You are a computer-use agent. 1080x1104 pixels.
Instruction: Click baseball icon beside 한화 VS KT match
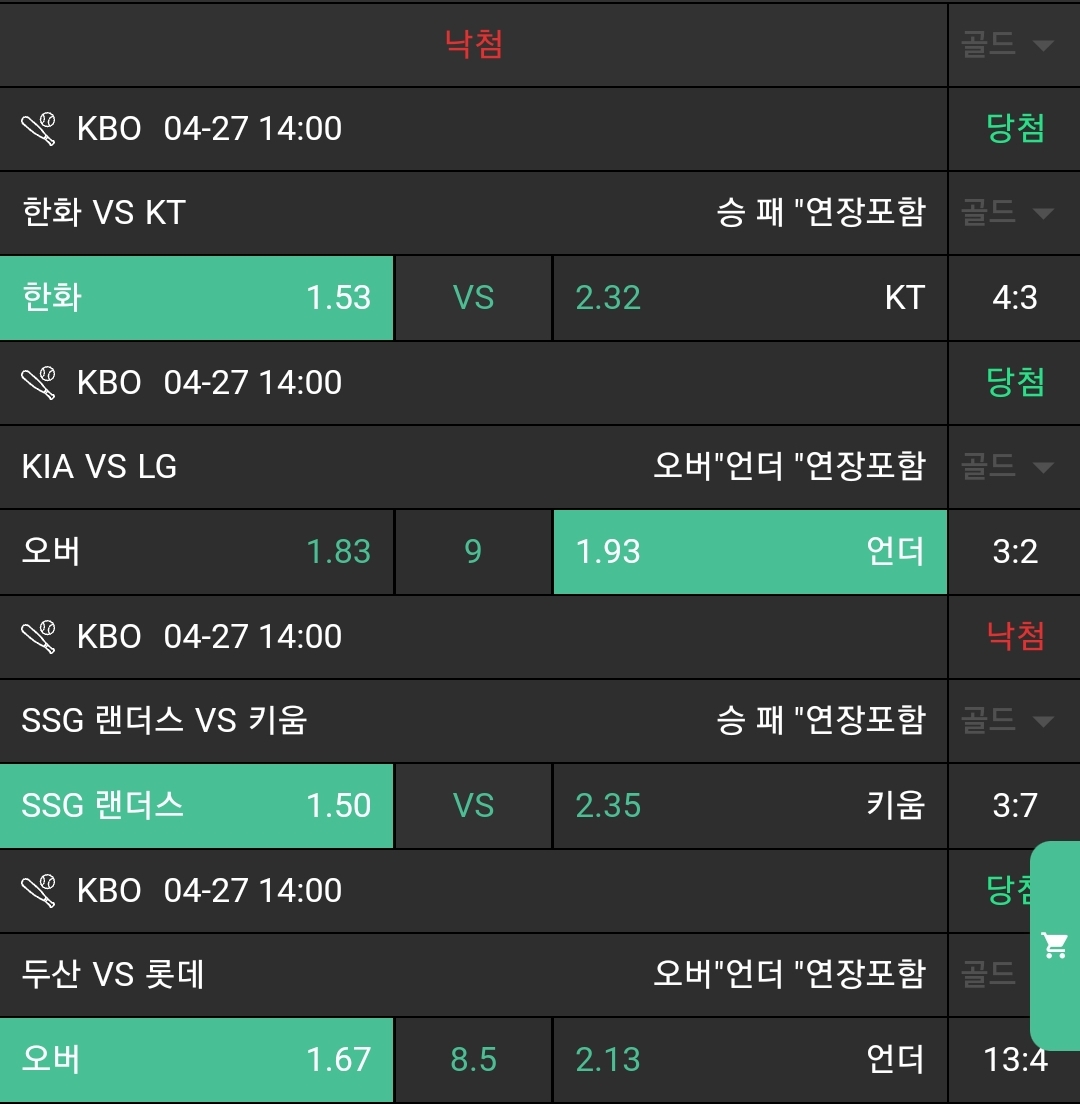point(39,129)
